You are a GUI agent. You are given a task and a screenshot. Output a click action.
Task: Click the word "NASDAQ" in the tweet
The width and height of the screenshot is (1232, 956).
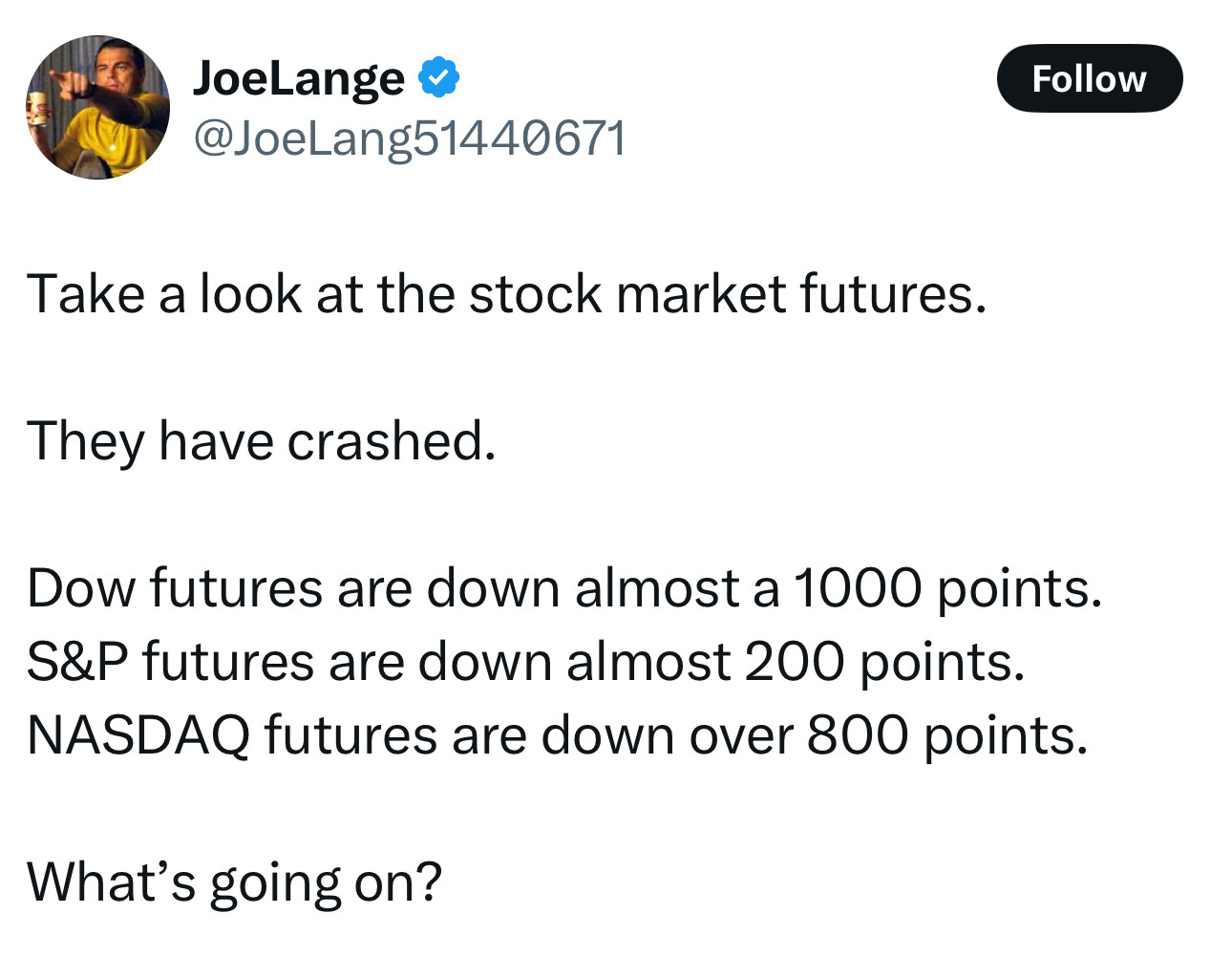click(x=138, y=735)
